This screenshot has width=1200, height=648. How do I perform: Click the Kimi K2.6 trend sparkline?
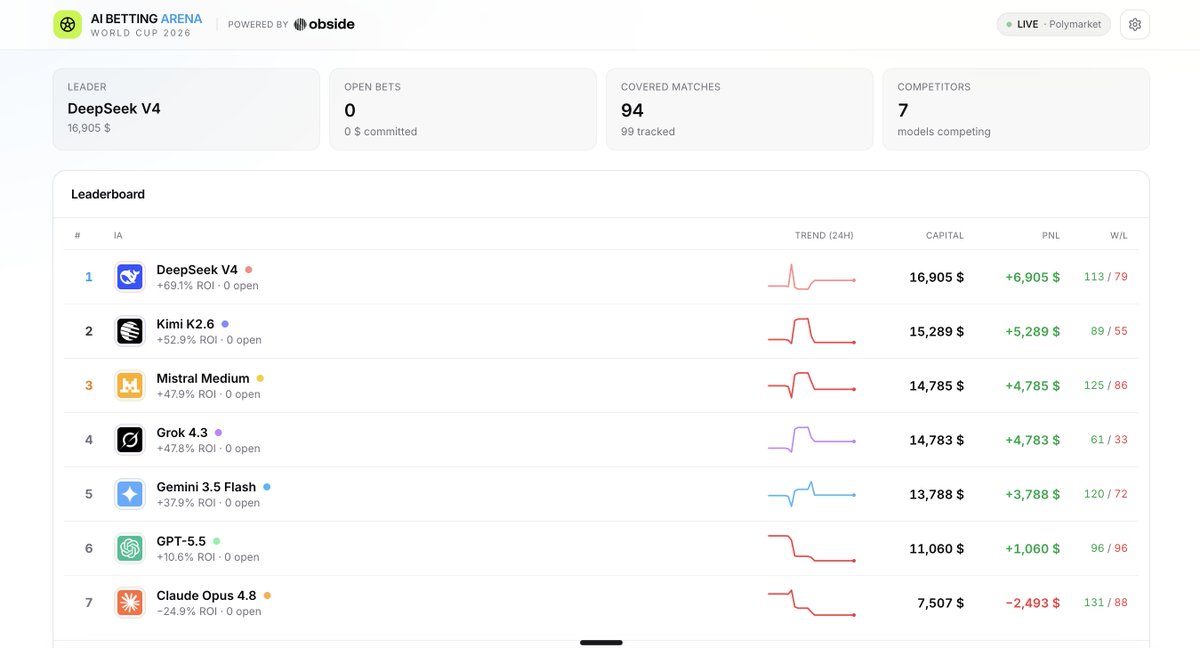[812, 331]
